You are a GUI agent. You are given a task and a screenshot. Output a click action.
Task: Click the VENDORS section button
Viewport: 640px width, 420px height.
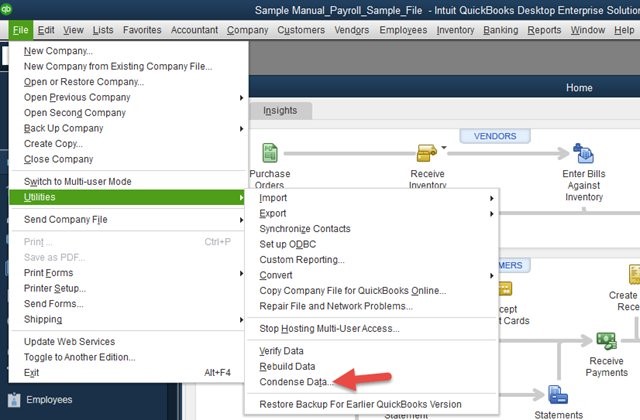point(495,136)
